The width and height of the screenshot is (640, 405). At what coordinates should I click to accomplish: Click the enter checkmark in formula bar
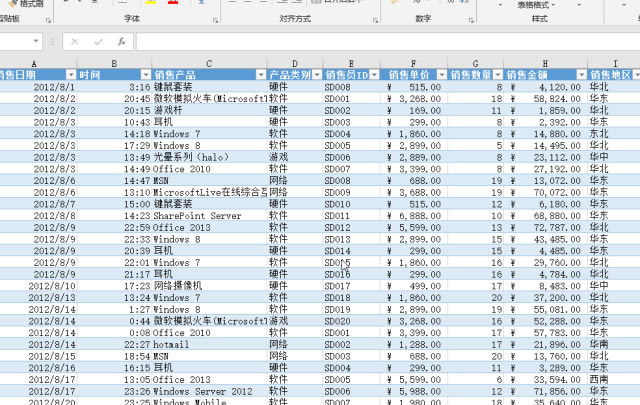[98, 42]
